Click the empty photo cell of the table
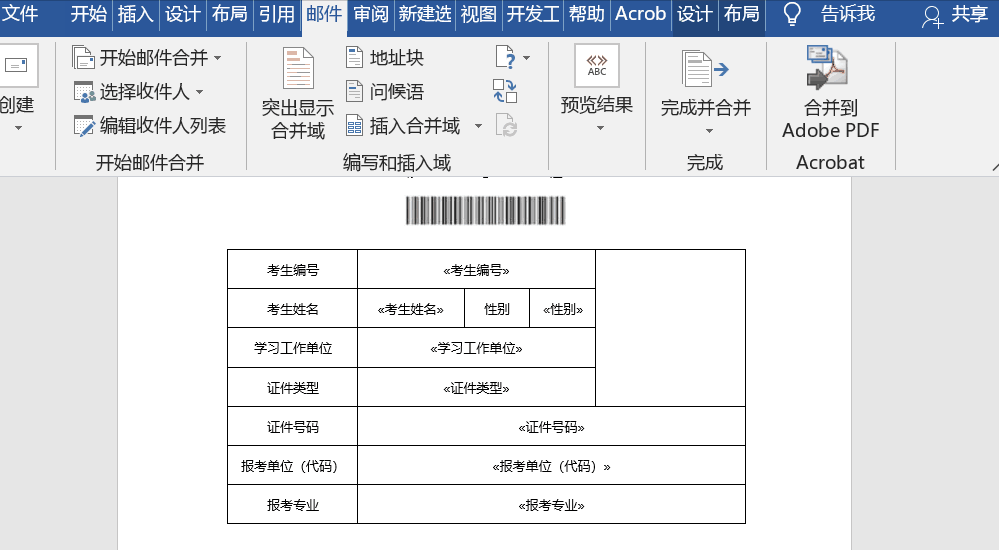Viewport: 999px width, 550px height. pyautogui.click(x=670, y=328)
